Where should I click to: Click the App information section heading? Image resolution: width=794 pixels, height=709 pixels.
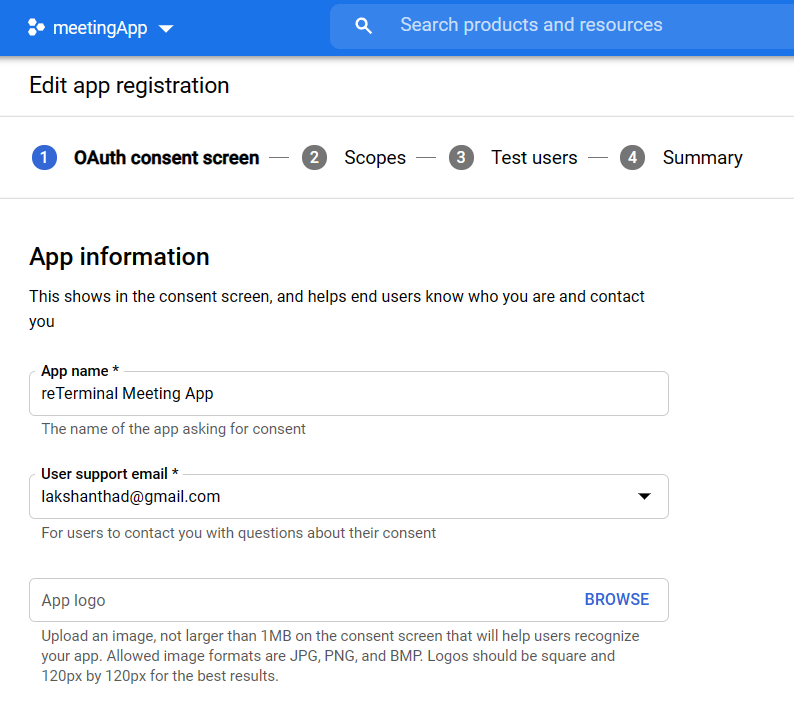tap(119, 257)
